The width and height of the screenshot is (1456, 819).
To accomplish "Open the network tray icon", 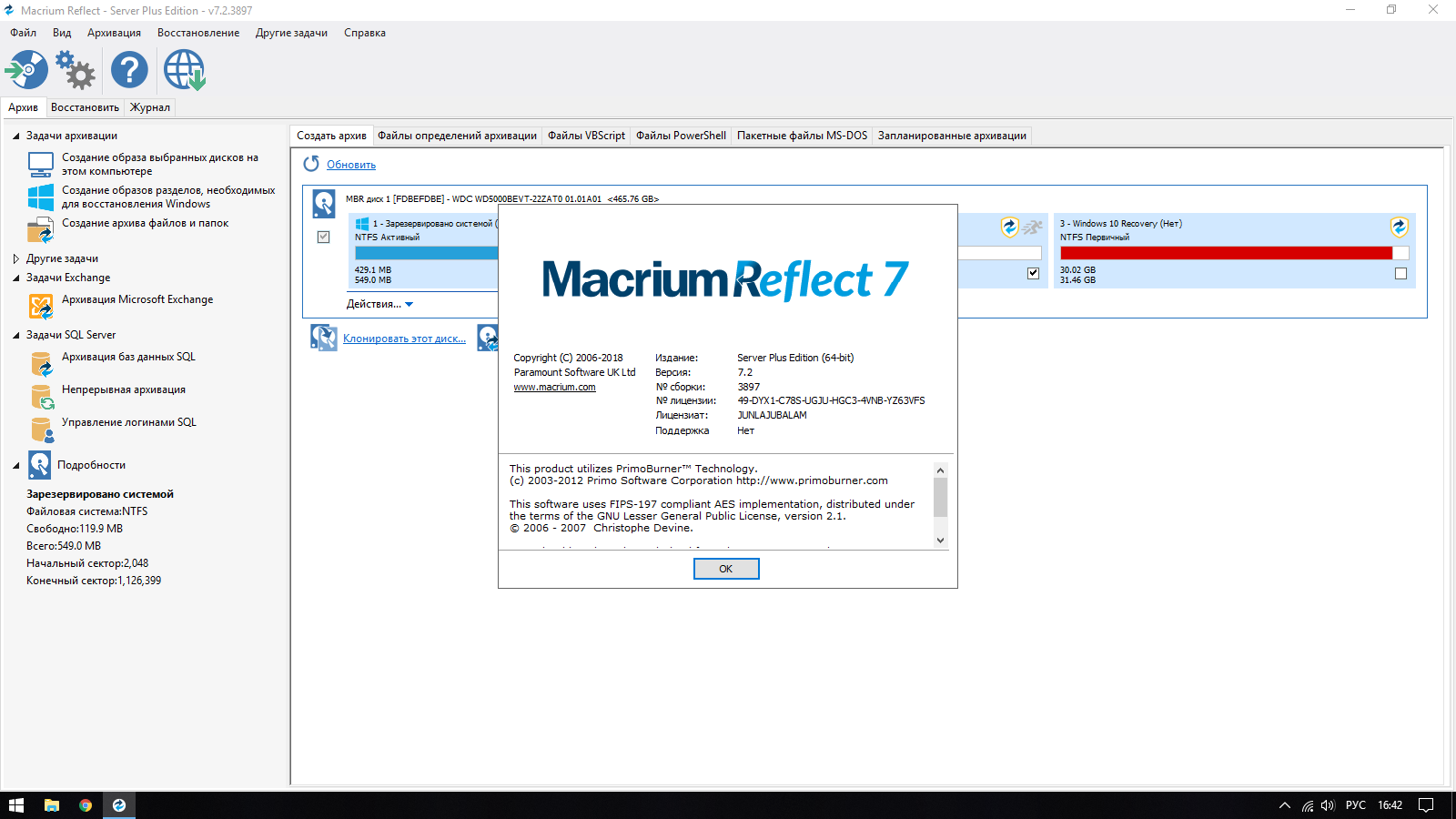I will point(1308,805).
